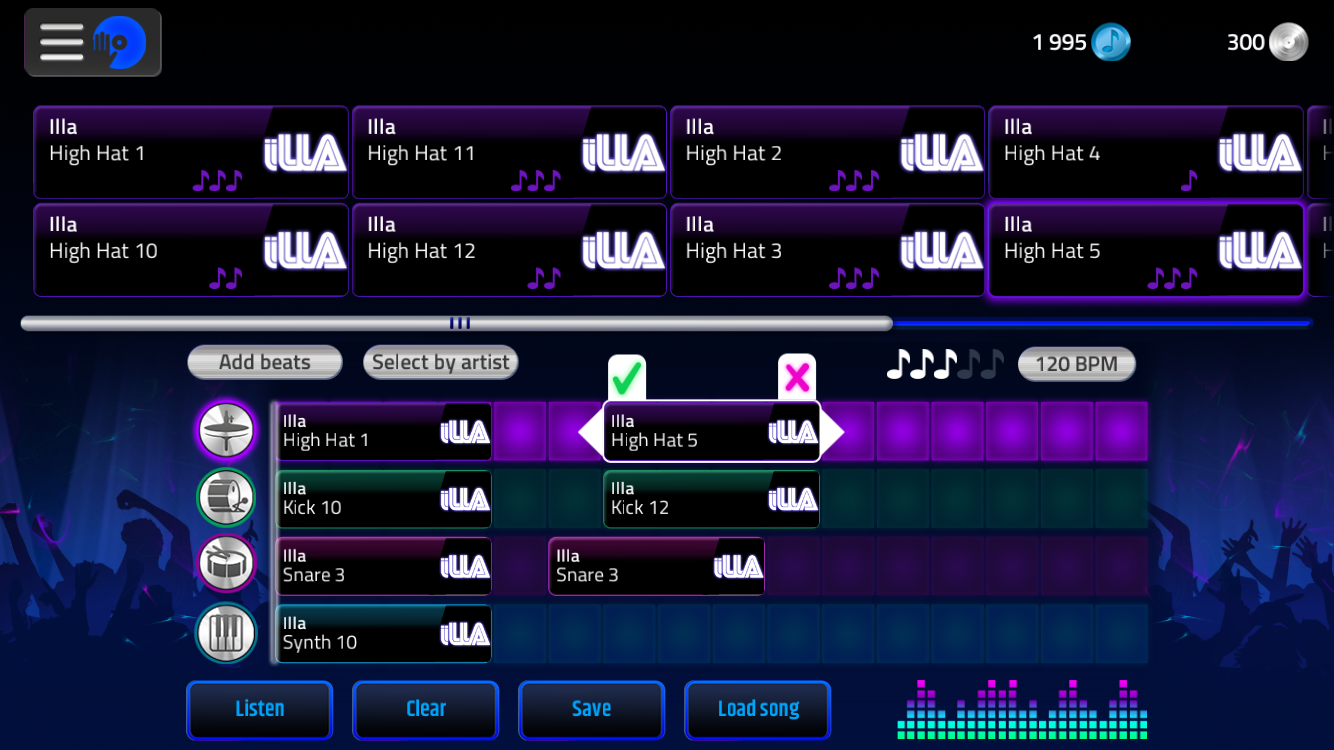
Task: Select the Kick 12 clip in timeline
Action: click(712, 499)
